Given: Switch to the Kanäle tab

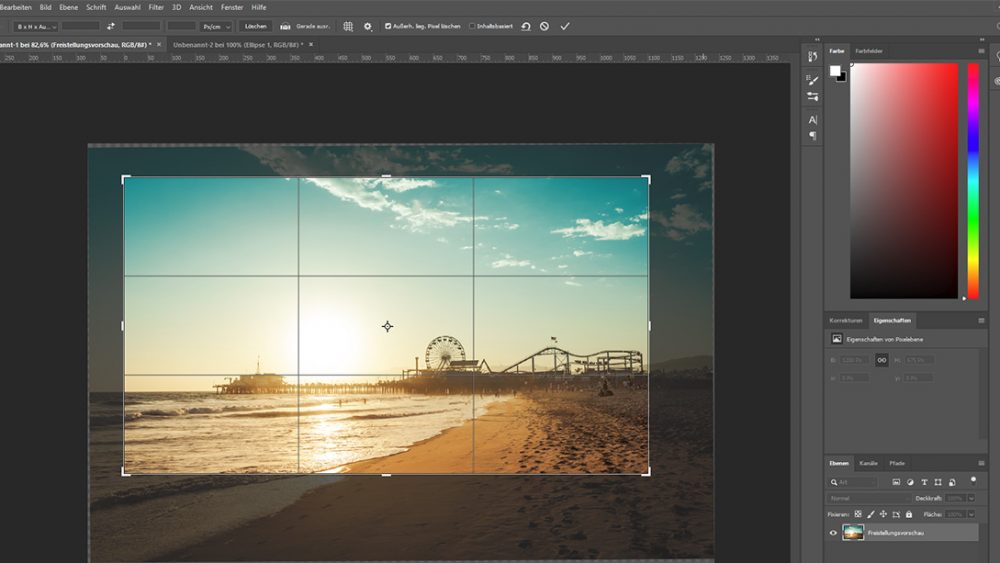Looking at the screenshot, I should (x=869, y=463).
